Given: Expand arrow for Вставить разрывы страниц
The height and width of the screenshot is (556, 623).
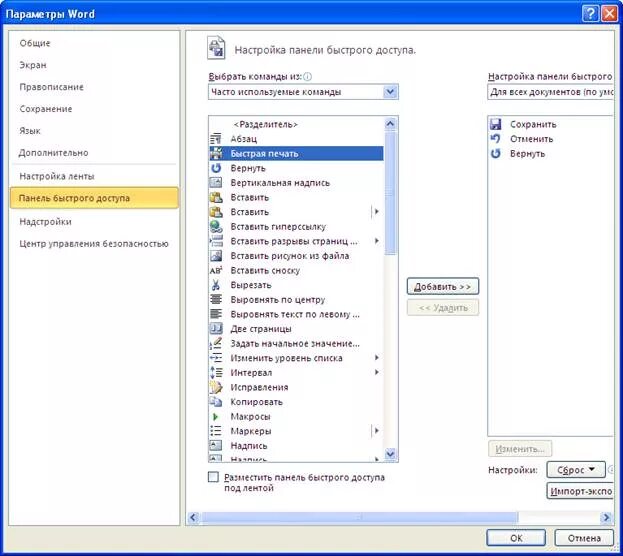Looking at the screenshot, I should [376, 241].
